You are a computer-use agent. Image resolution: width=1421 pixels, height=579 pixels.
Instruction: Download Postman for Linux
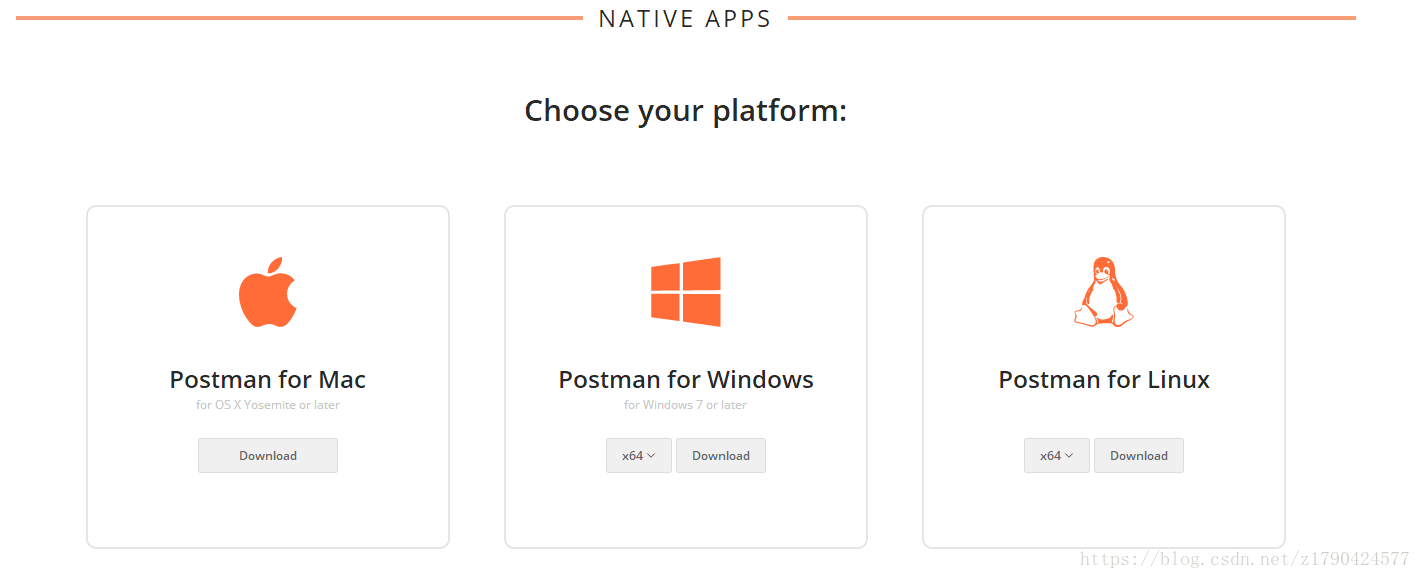pyautogui.click(x=1139, y=456)
